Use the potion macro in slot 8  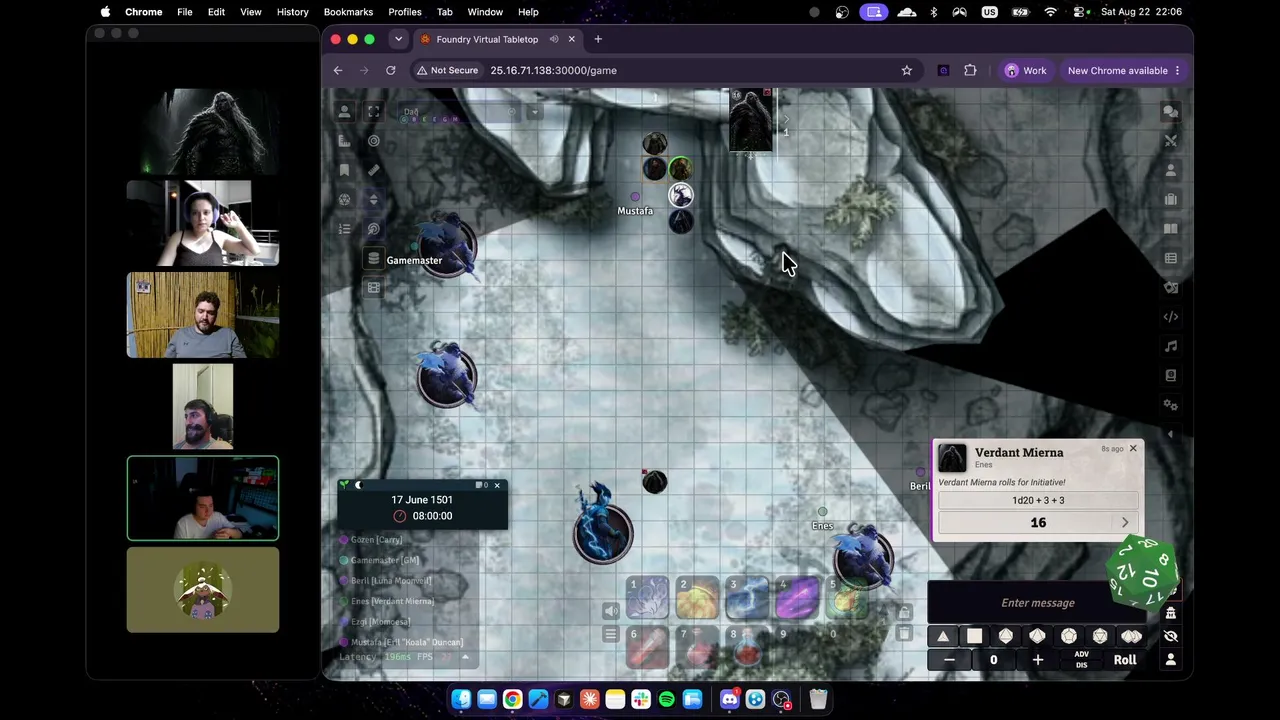click(x=747, y=648)
